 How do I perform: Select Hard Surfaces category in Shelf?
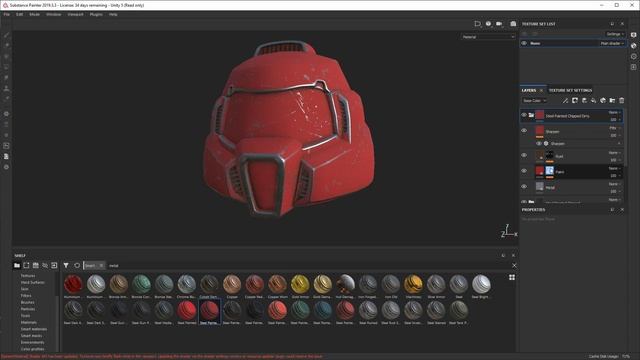pyautogui.click(x=33, y=282)
